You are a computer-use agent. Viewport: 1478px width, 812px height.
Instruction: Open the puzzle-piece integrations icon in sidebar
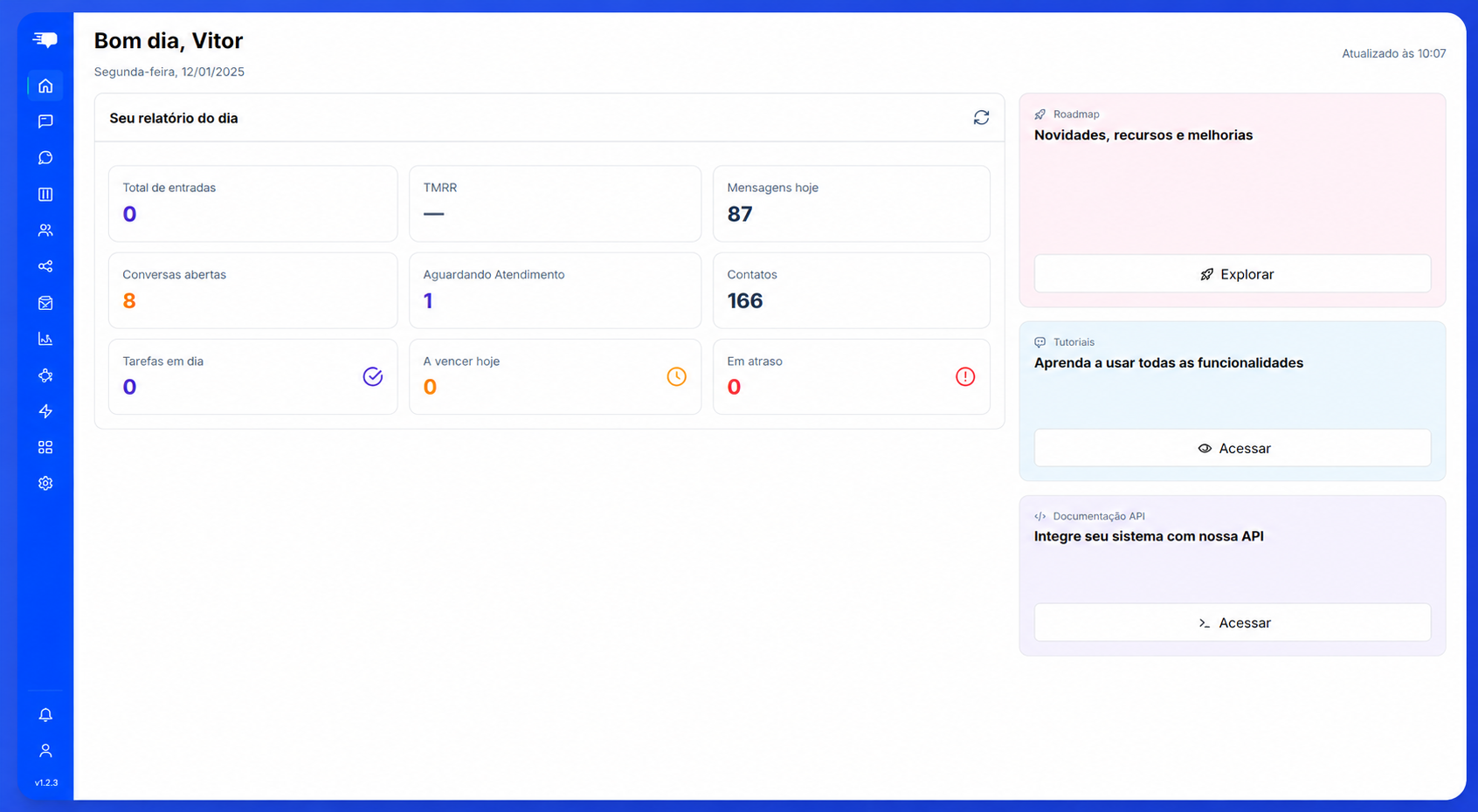[45, 375]
